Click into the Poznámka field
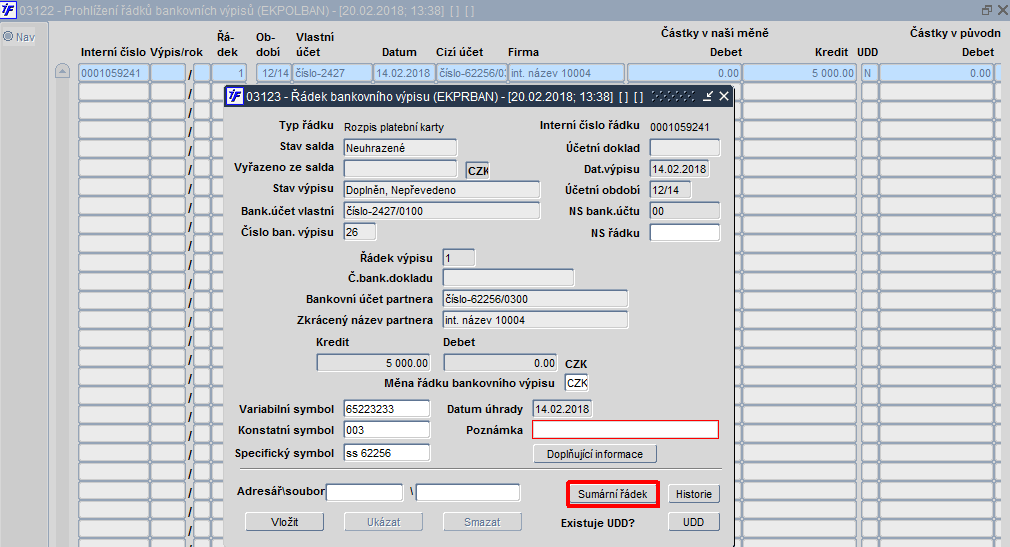 (625, 430)
